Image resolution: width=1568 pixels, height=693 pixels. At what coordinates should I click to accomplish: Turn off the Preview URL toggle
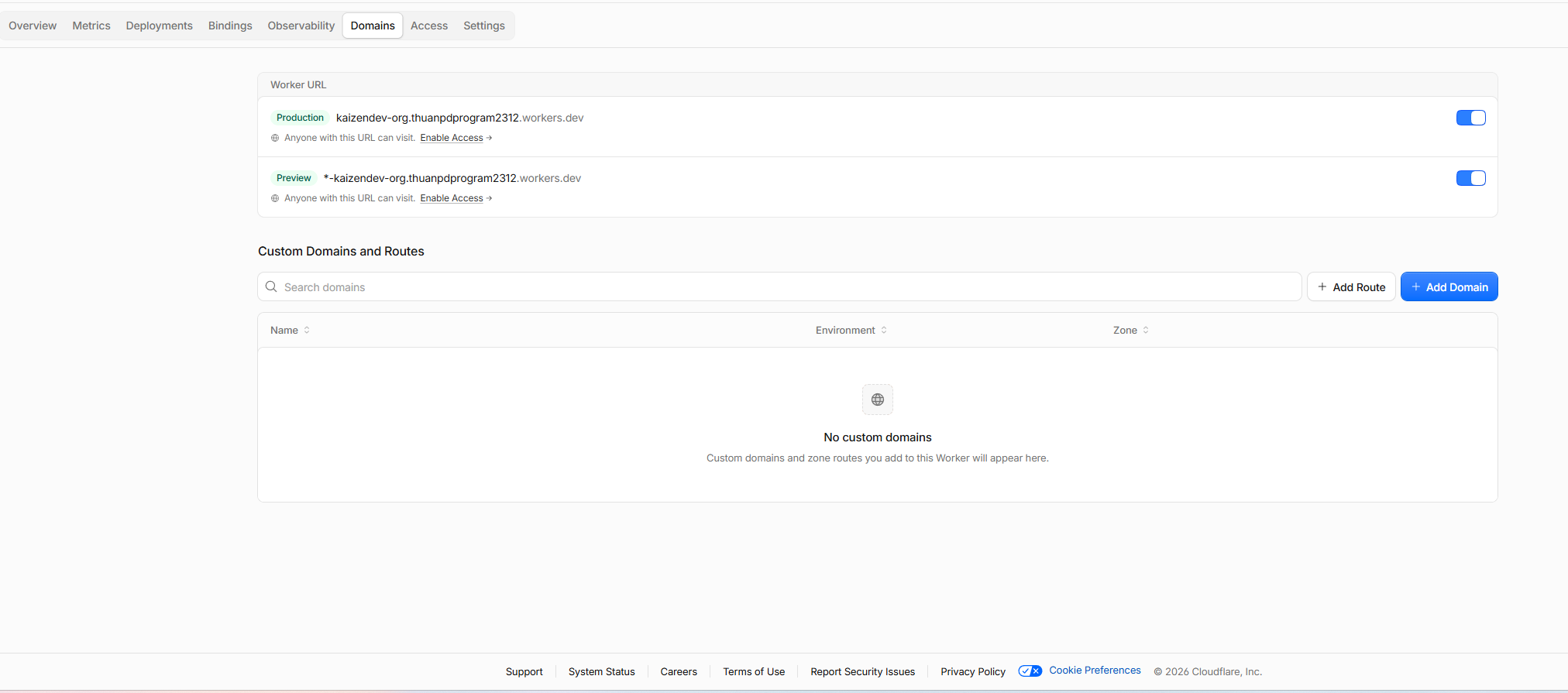[x=1470, y=178]
